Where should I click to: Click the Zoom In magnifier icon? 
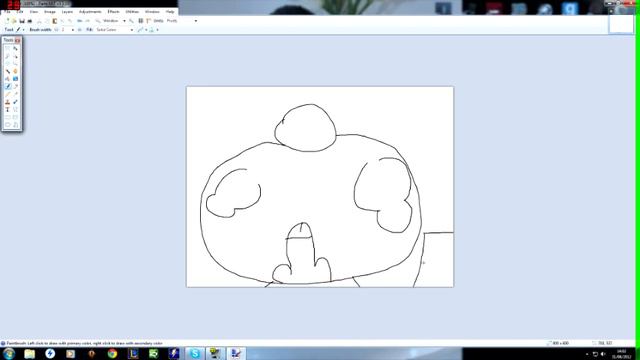coord(131,21)
